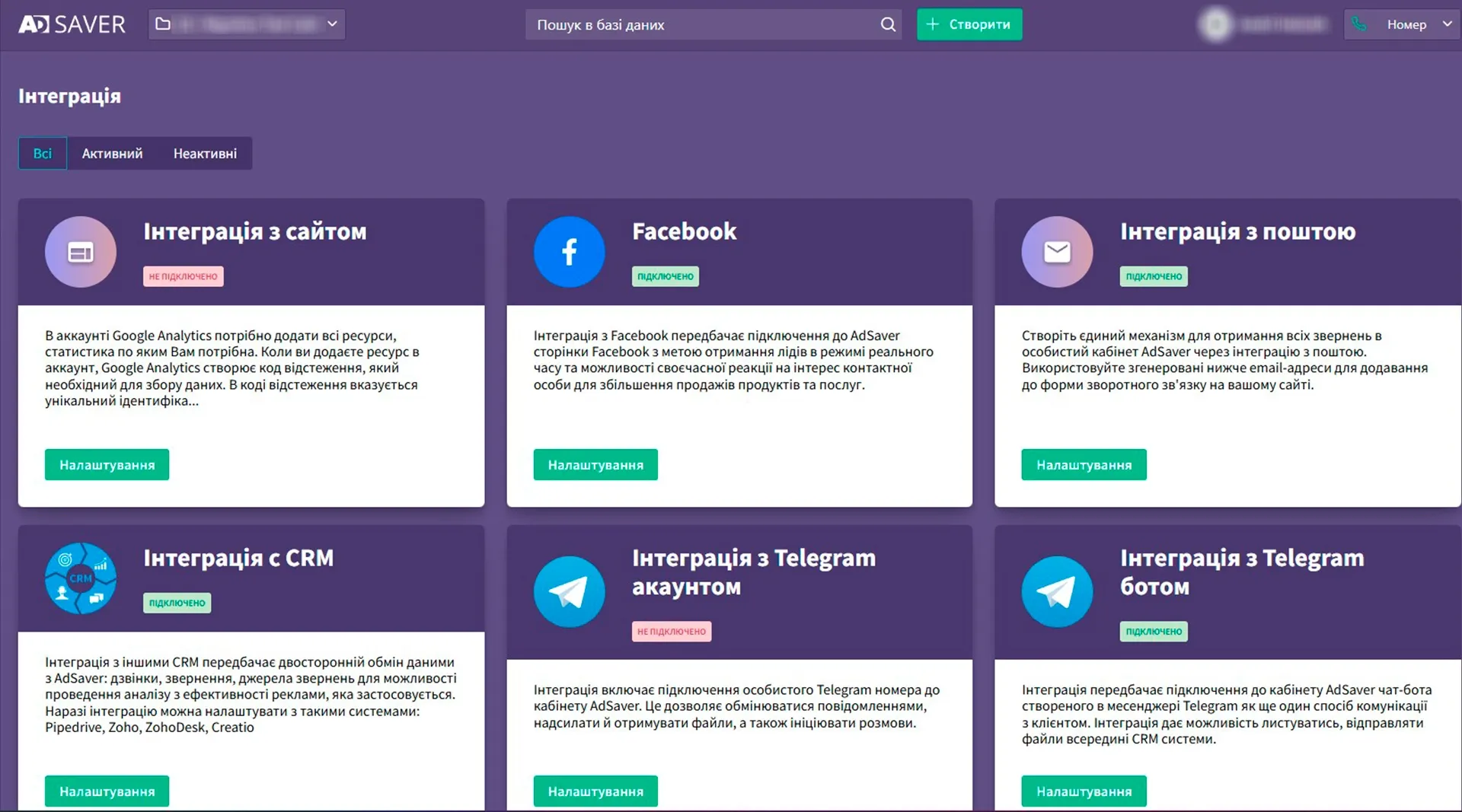The width and height of the screenshot is (1462, 812).
Task: Click the Google Analytics description text
Action: [232, 368]
